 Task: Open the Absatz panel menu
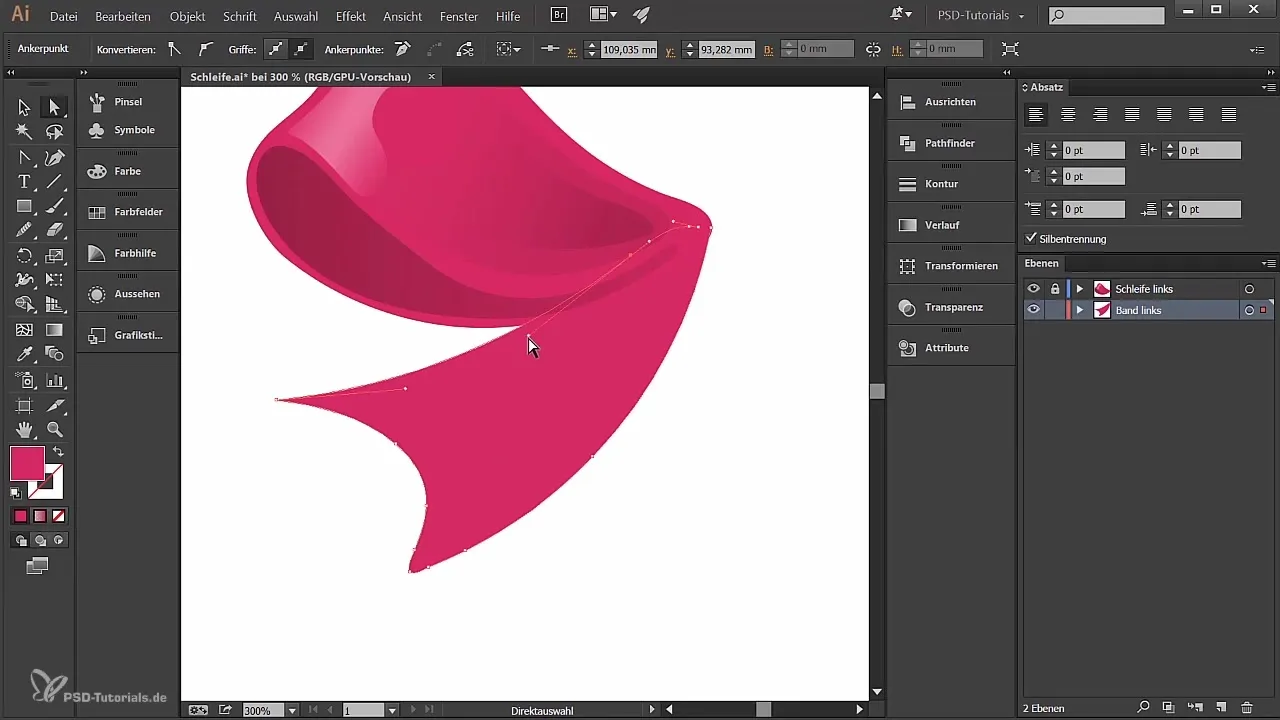click(x=1270, y=87)
